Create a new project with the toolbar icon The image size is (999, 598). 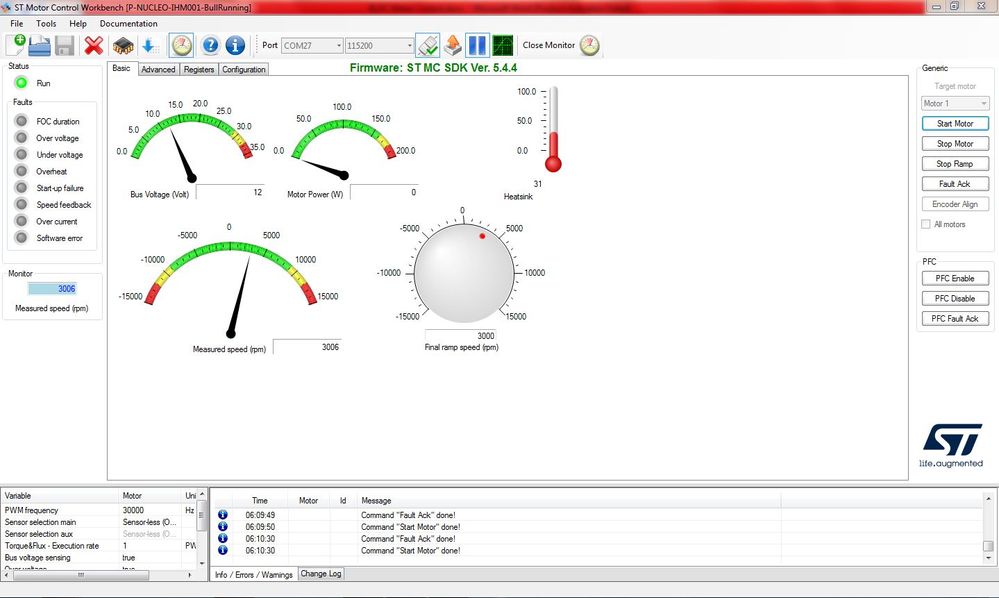pos(15,45)
